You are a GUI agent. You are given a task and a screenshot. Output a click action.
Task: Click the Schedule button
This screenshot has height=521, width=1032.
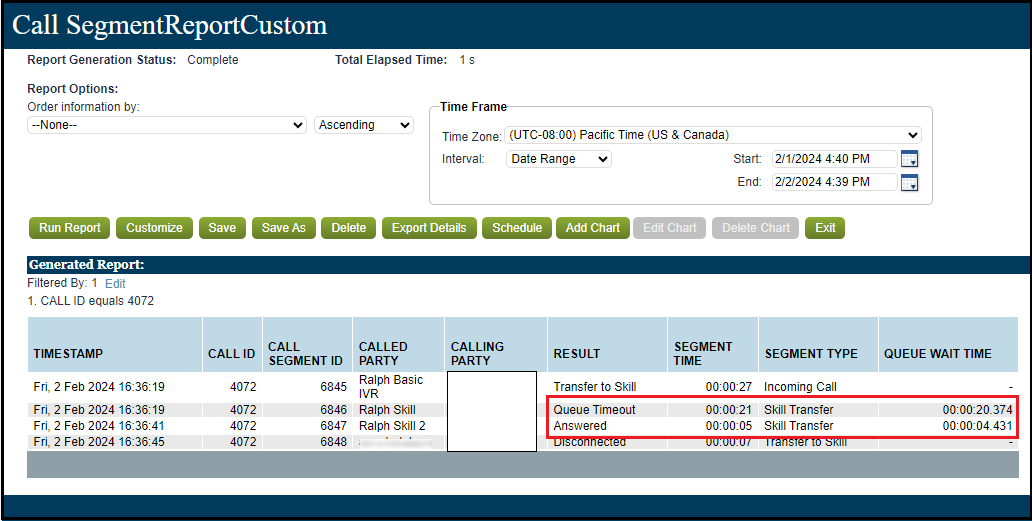click(517, 228)
